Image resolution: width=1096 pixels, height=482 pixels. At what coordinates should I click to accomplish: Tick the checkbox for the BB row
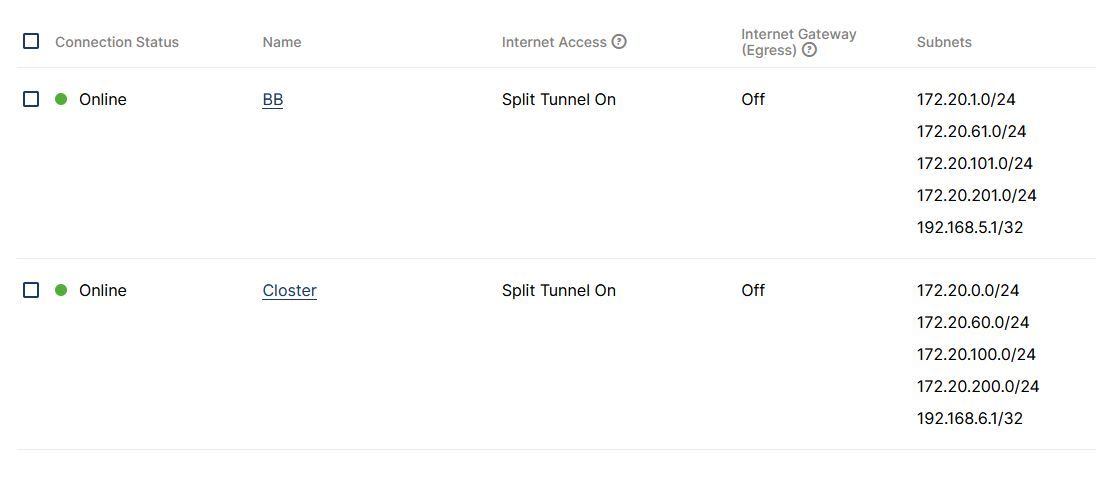[x=31, y=99]
